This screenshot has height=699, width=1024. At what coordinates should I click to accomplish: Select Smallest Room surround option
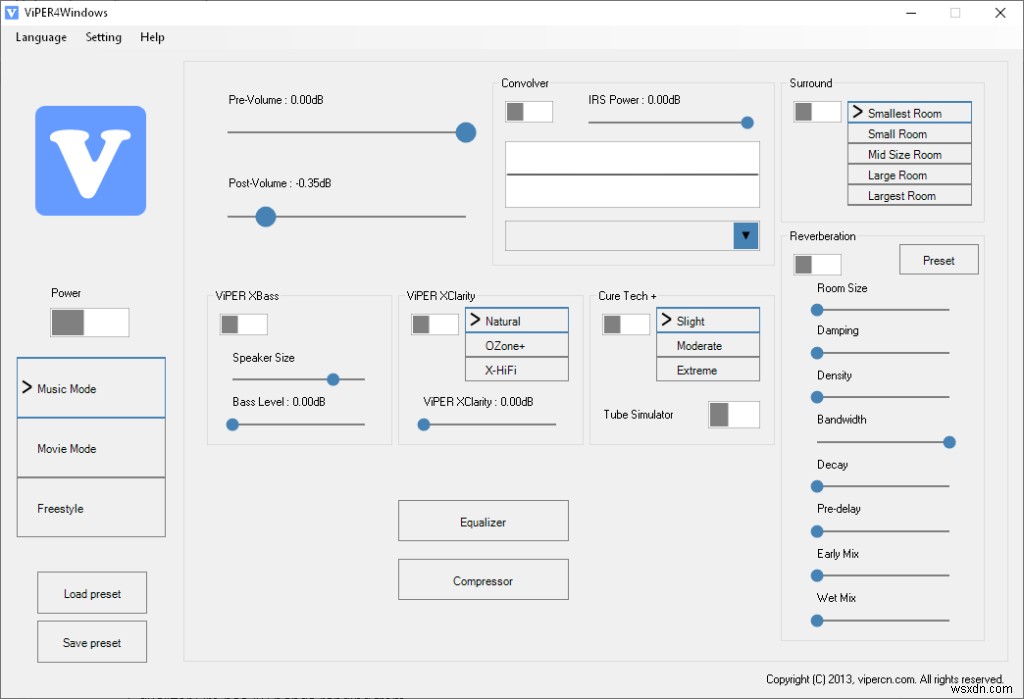coord(910,112)
